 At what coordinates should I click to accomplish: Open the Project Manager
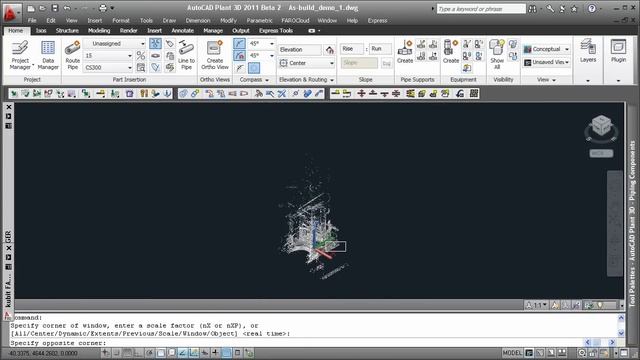[x=20, y=55]
